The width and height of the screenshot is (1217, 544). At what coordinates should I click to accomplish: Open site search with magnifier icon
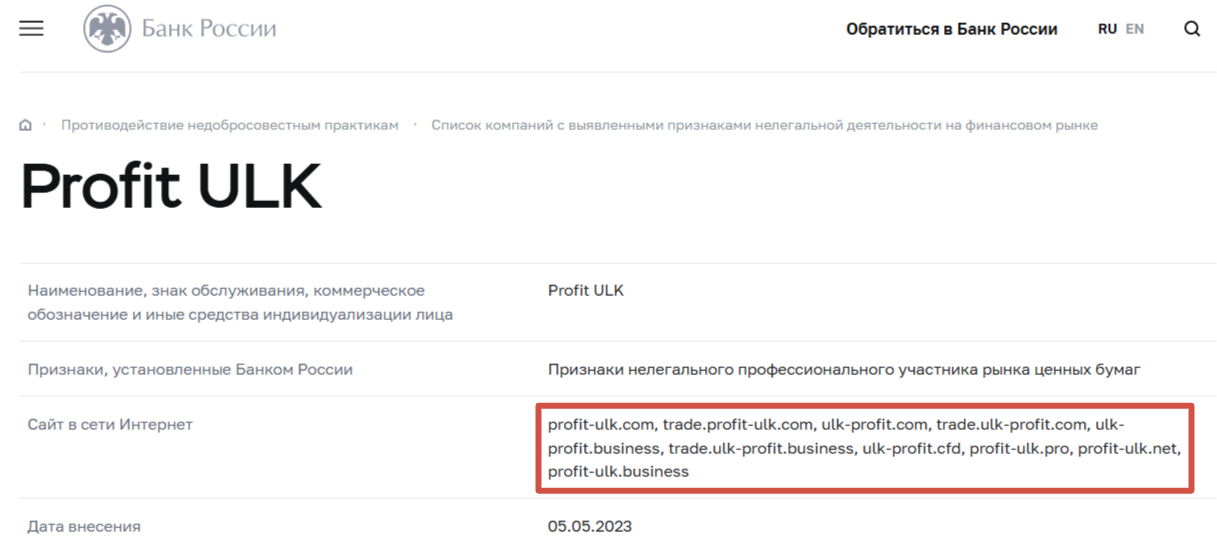[1191, 29]
